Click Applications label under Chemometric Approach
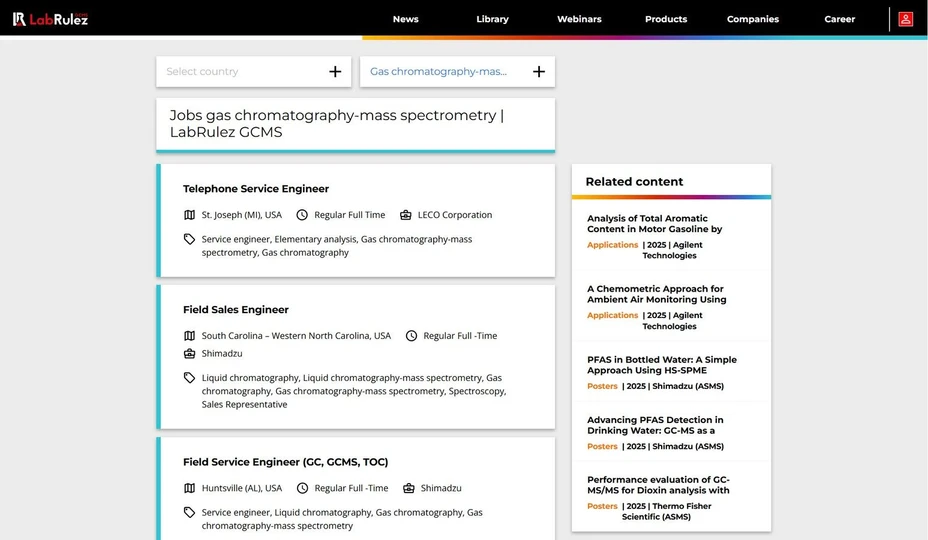 tap(612, 315)
